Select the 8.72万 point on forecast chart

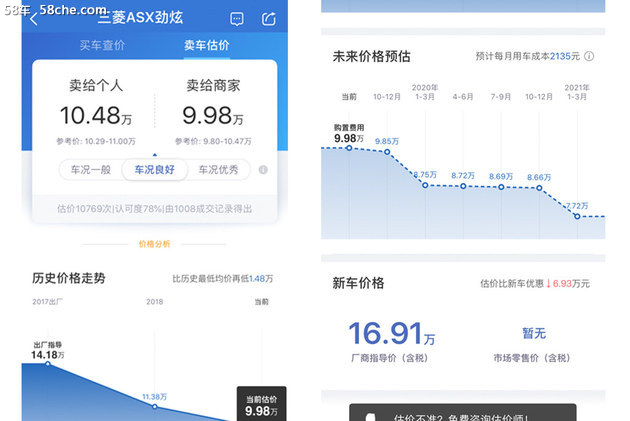(x=463, y=186)
